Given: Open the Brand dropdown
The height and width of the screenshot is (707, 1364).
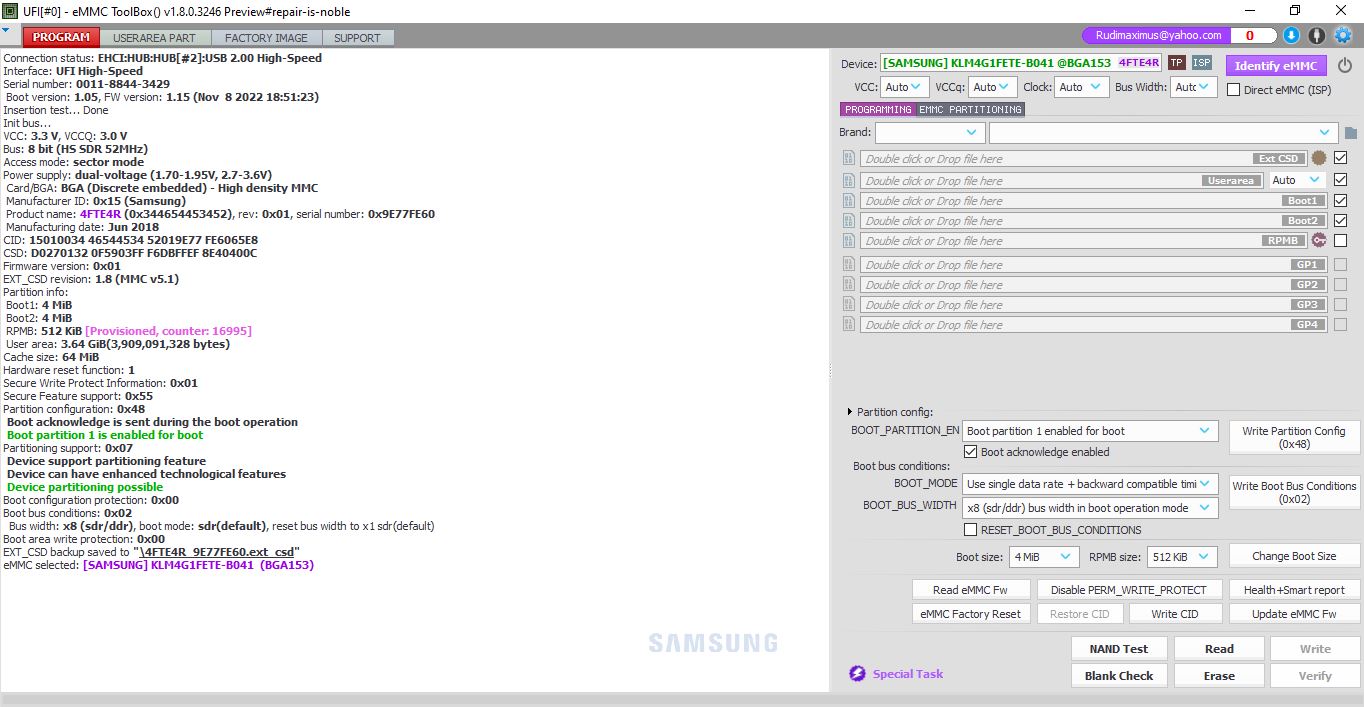Looking at the screenshot, I should [930, 132].
